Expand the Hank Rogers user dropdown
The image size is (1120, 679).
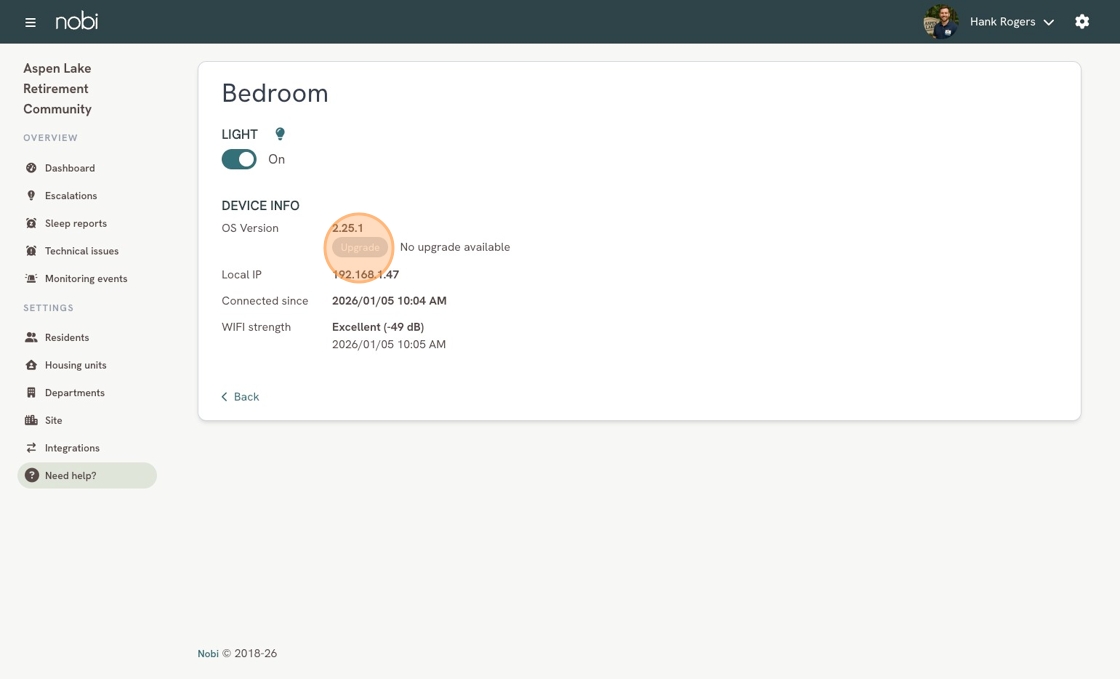[1048, 22]
